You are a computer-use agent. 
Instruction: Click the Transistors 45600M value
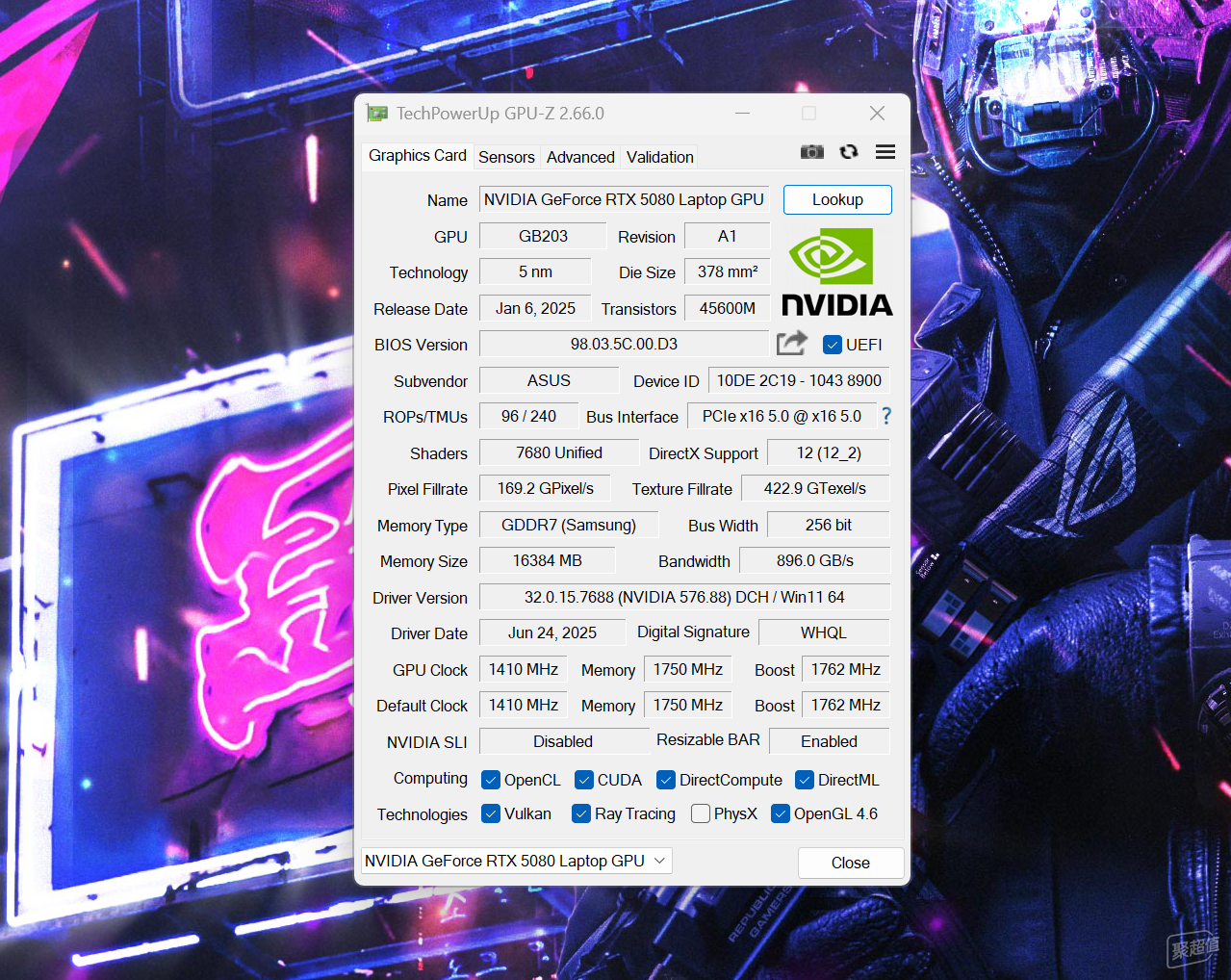pos(728,308)
